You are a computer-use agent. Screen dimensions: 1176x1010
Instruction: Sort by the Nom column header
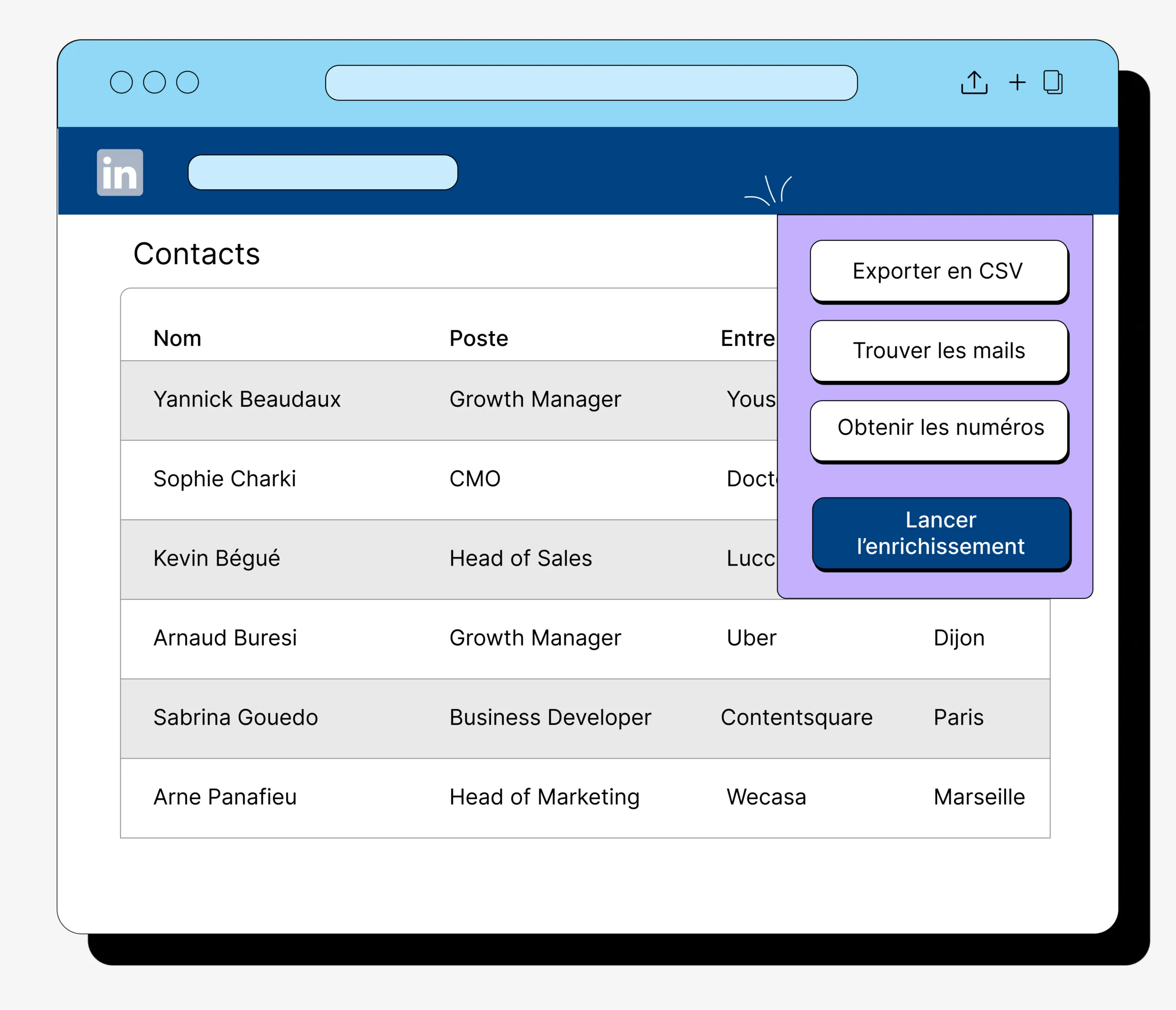[177, 338]
